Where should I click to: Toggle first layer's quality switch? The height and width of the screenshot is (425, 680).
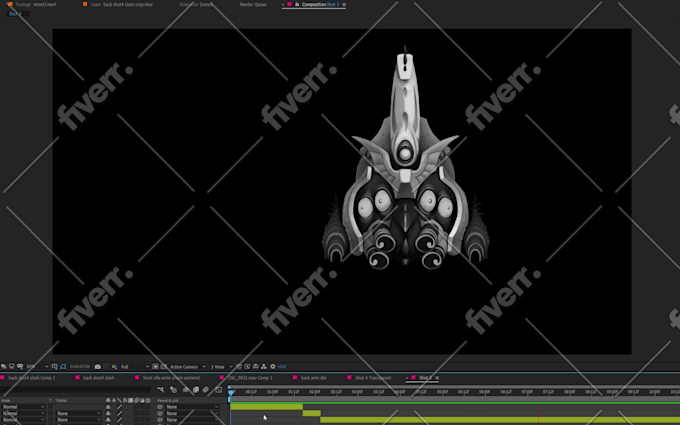[120, 407]
